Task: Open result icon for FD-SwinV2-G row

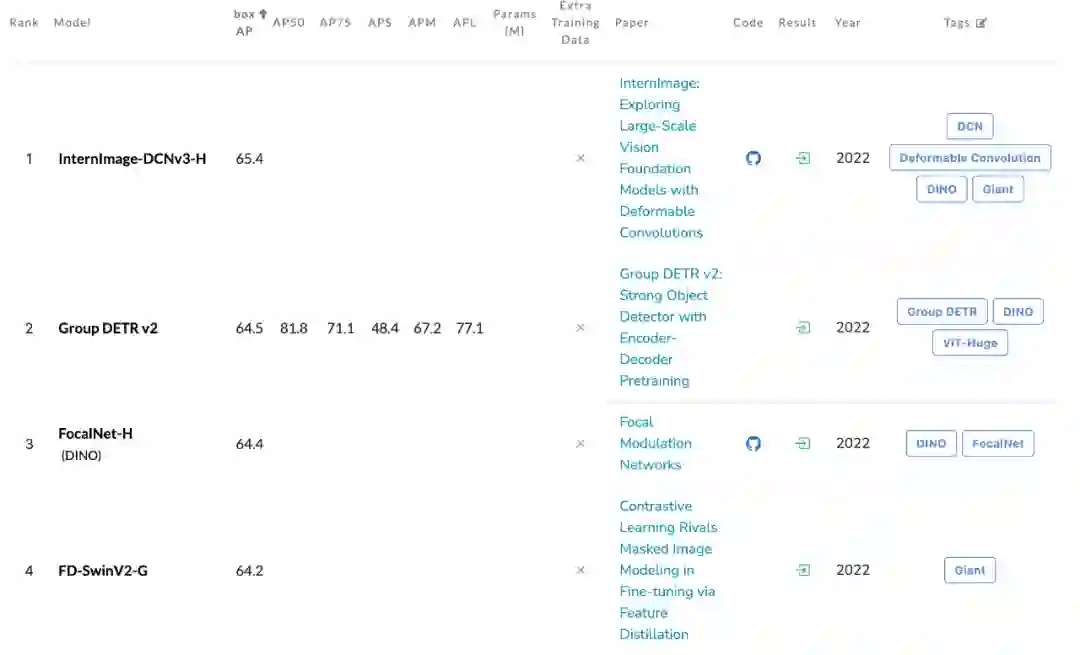Action: tap(802, 570)
